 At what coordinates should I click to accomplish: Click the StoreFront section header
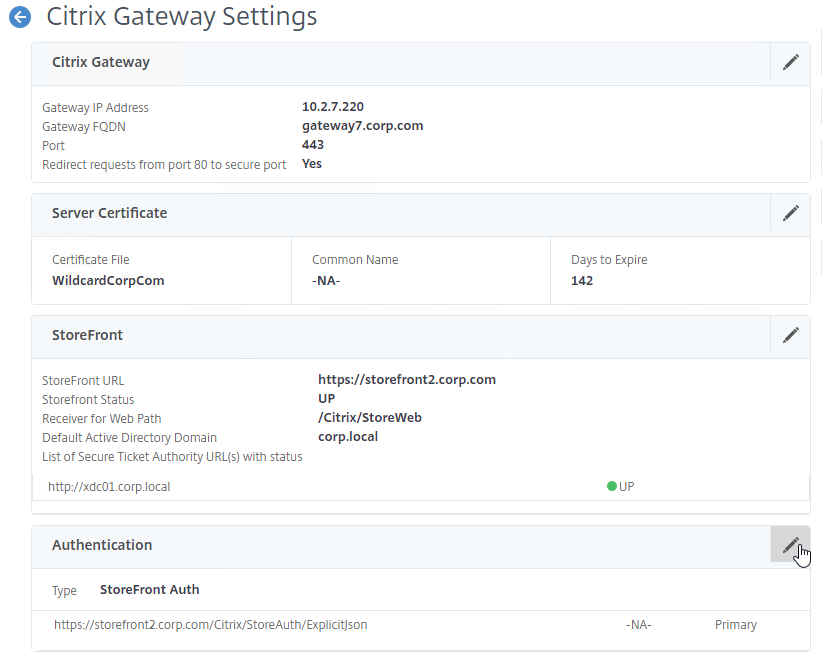pos(87,335)
